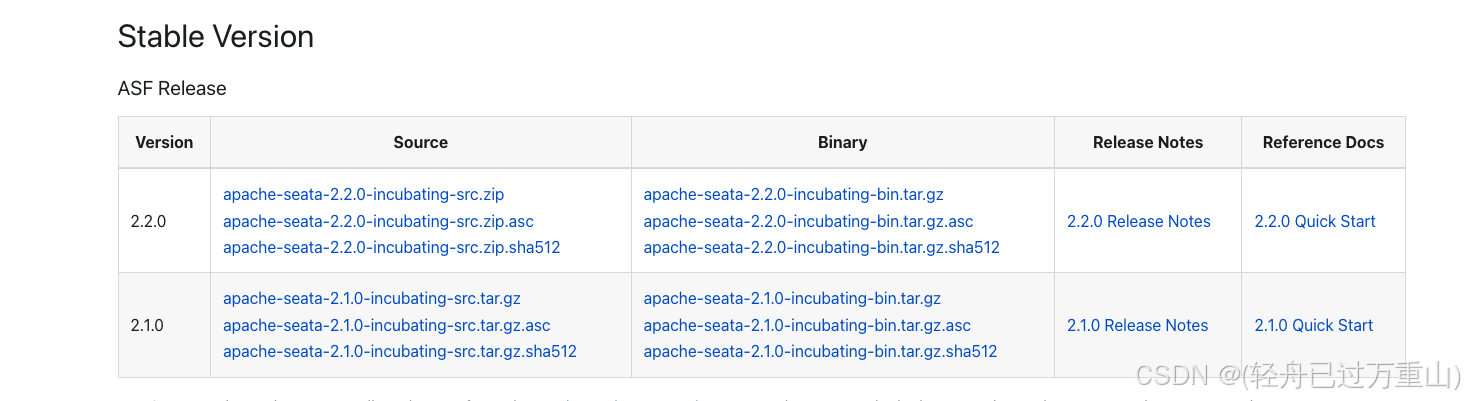Open the 2.1.0 Quick Start docs
The image size is (1465, 401).
tap(1313, 325)
